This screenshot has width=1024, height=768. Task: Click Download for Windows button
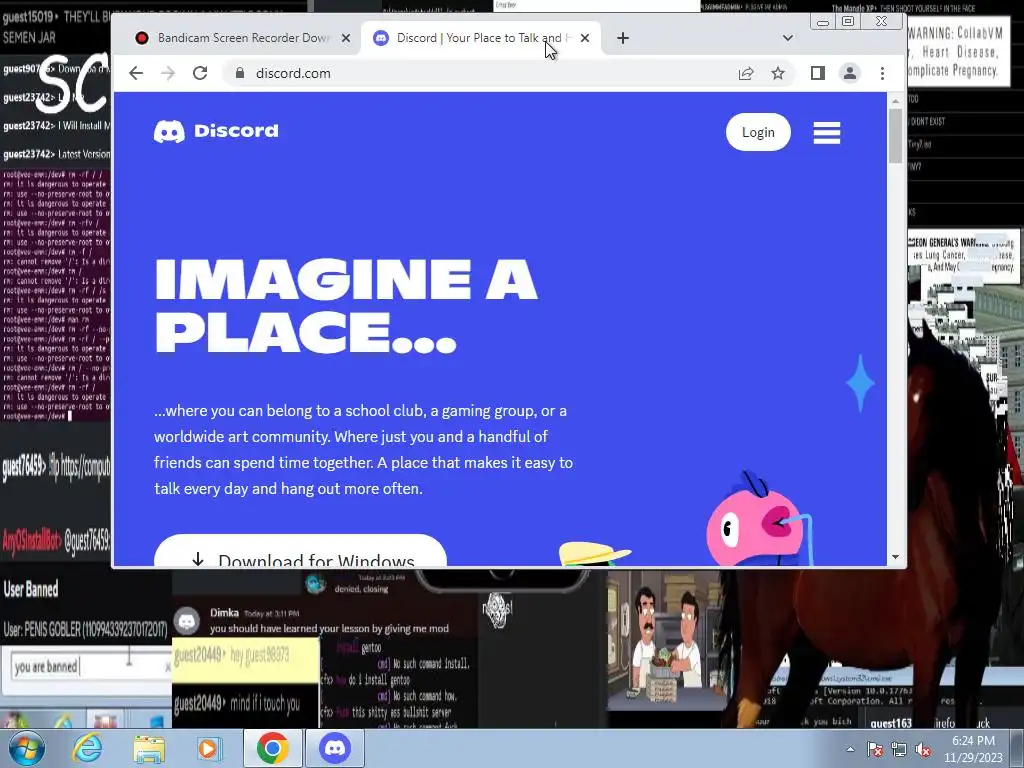click(x=300, y=551)
